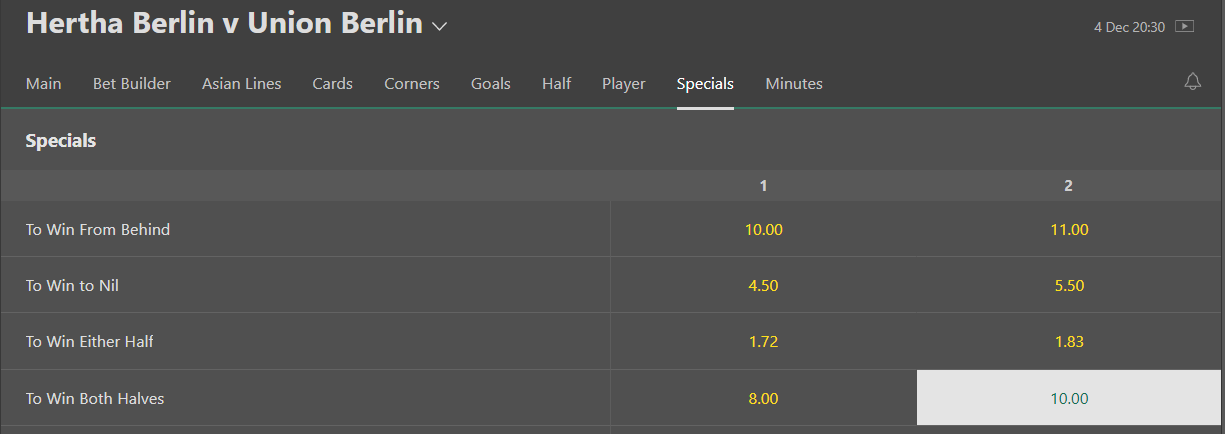This screenshot has width=1225, height=434.
Task: Switch to the Goals tab
Action: click(x=491, y=84)
